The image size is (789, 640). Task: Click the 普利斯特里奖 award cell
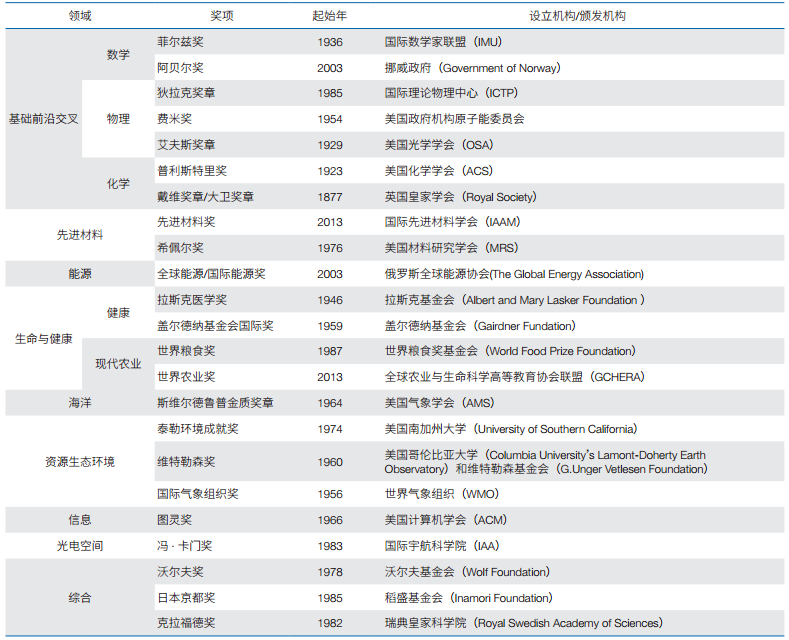click(x=192, y=171)
